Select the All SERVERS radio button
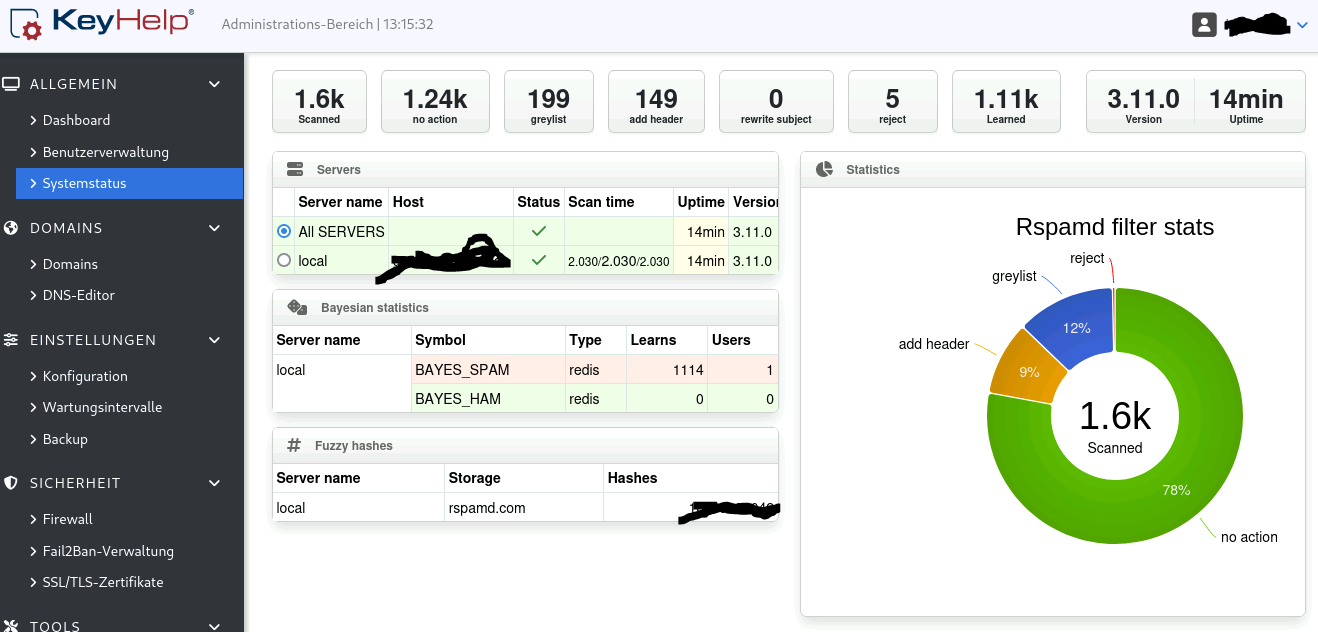1318x632 pixels. (x=284, y=231)
